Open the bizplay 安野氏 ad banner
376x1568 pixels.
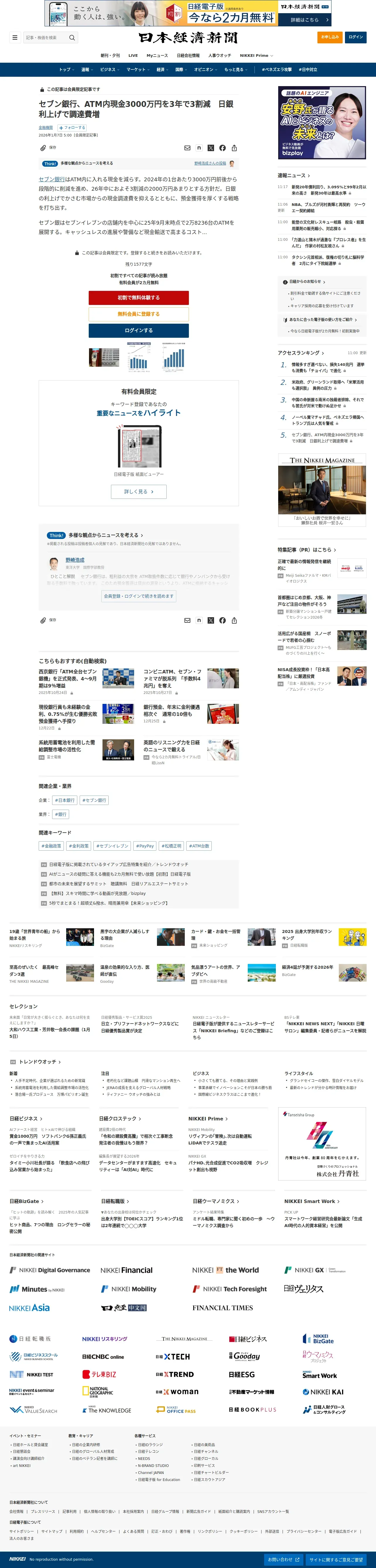pos(322,123)
